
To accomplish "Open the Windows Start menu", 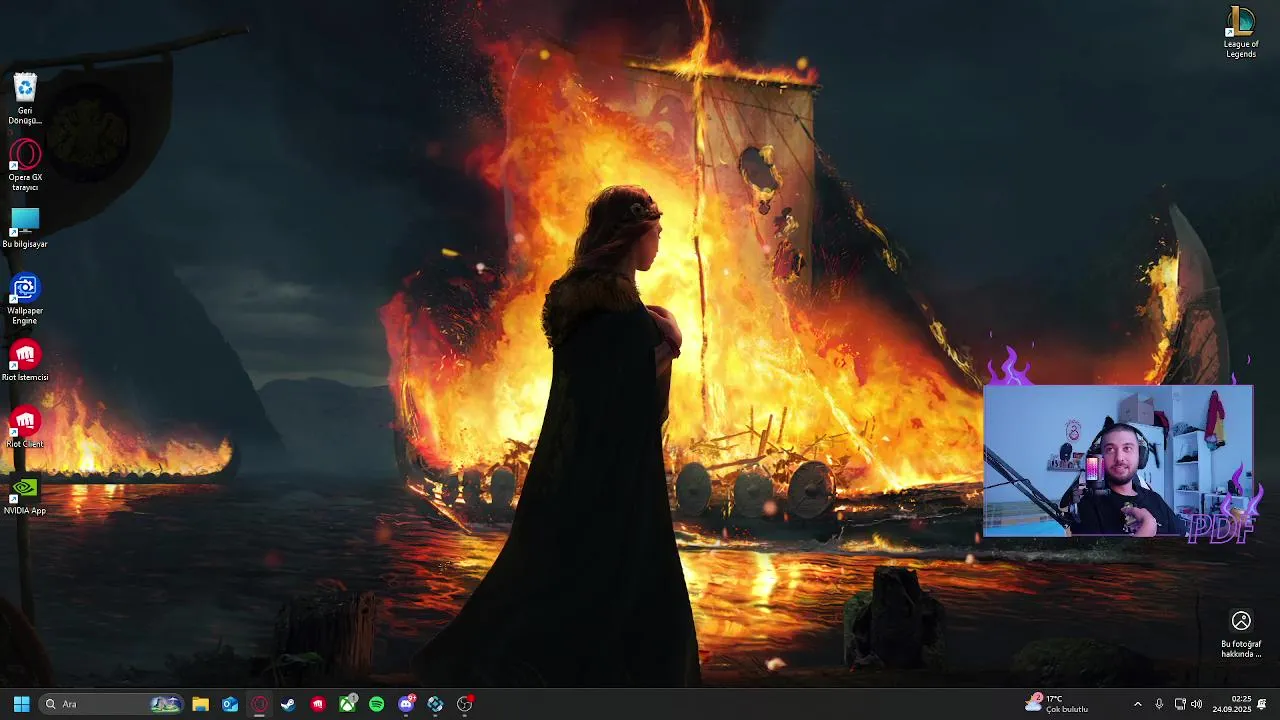I will pyautogui.click(x=21, y=704).
